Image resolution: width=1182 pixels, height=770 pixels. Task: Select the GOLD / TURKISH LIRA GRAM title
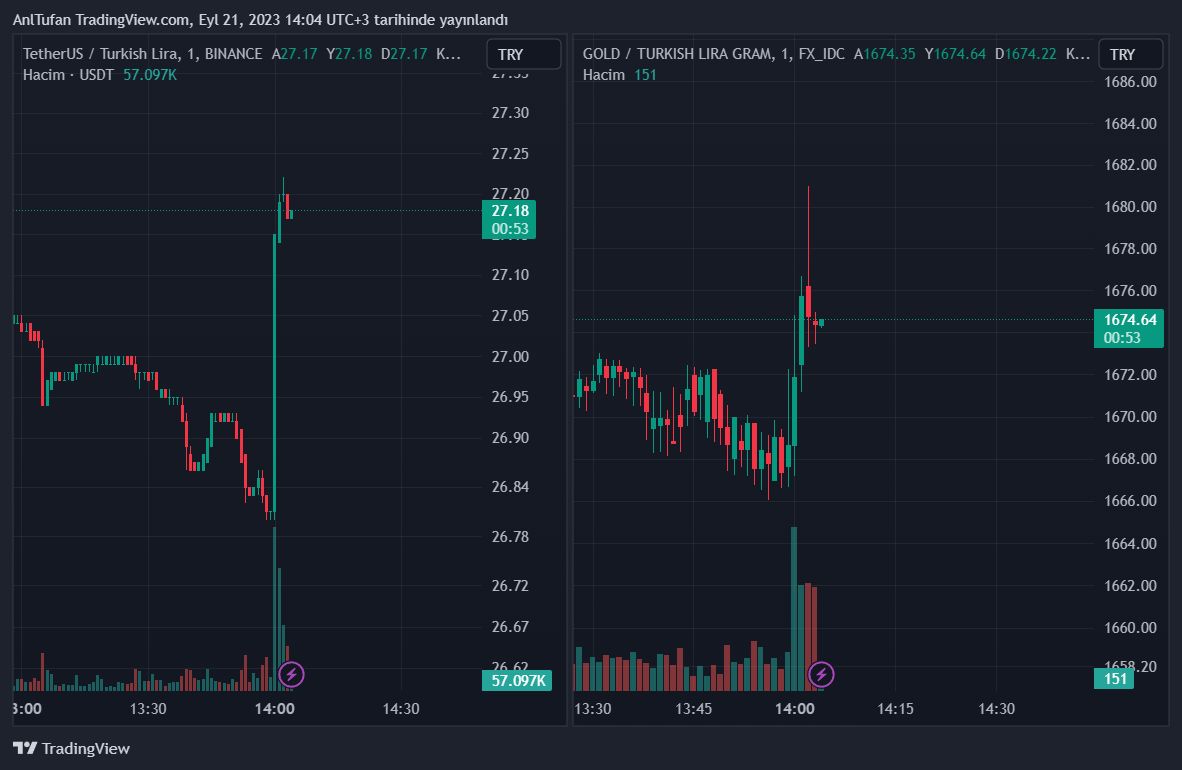point(715,54)
